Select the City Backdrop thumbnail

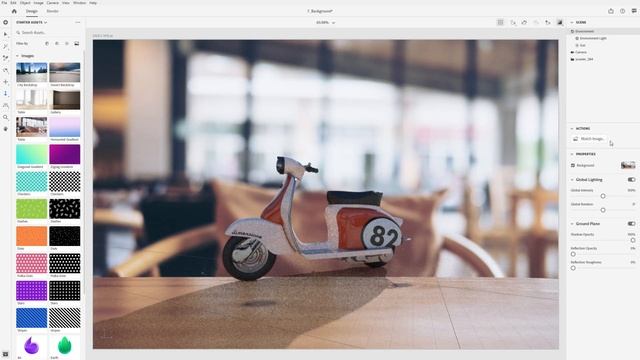pos(32,73)
